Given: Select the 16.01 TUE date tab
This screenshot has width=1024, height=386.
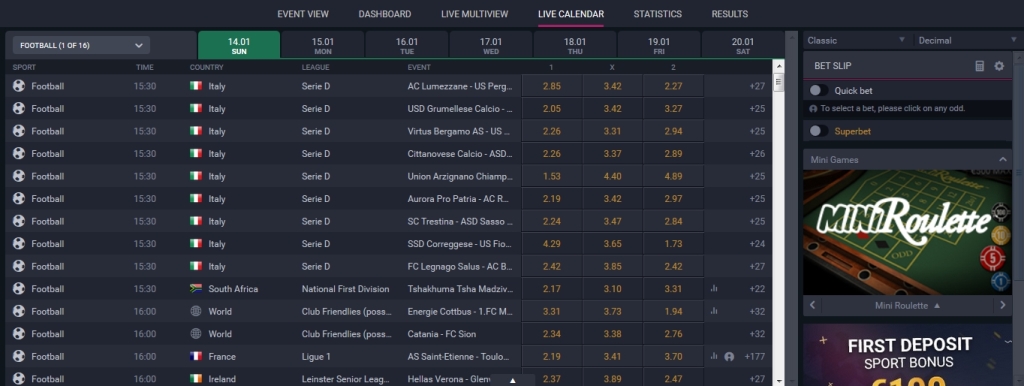Looking at the screenshot, I should coord(407,45).
